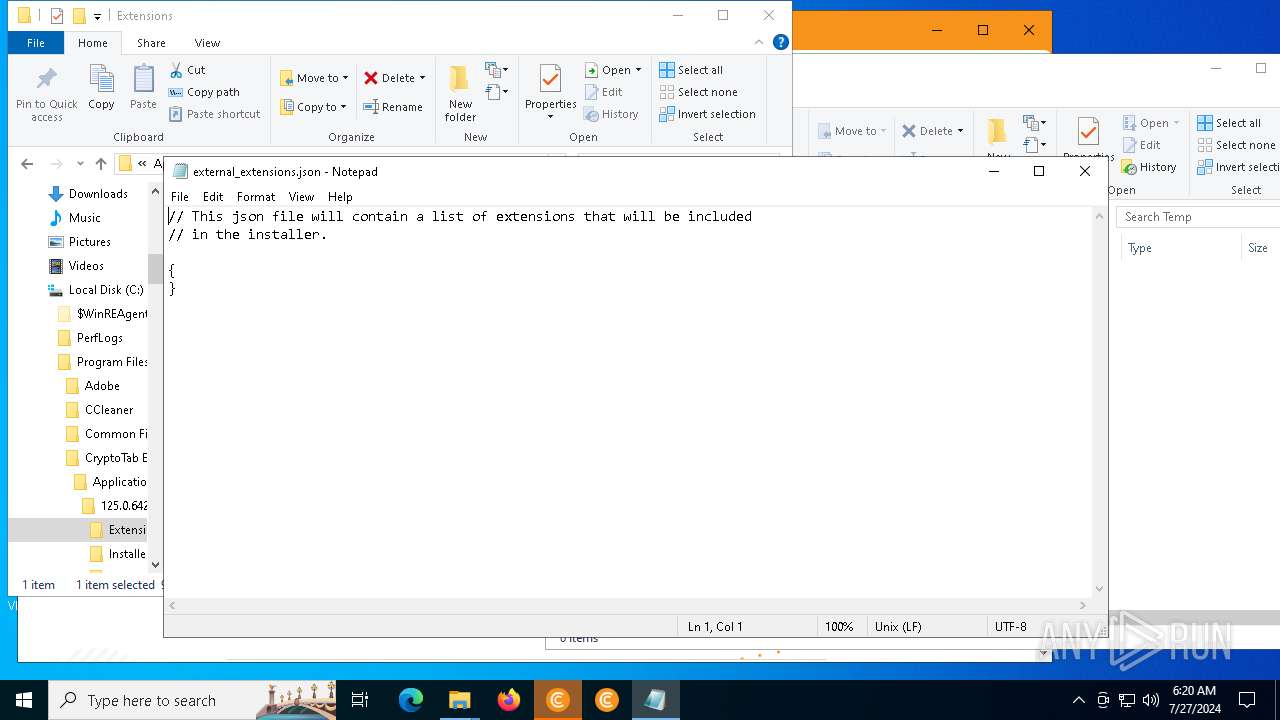Click History in Extensions window ribbon
Screen dimensions: 1280x720
[611, 114]
